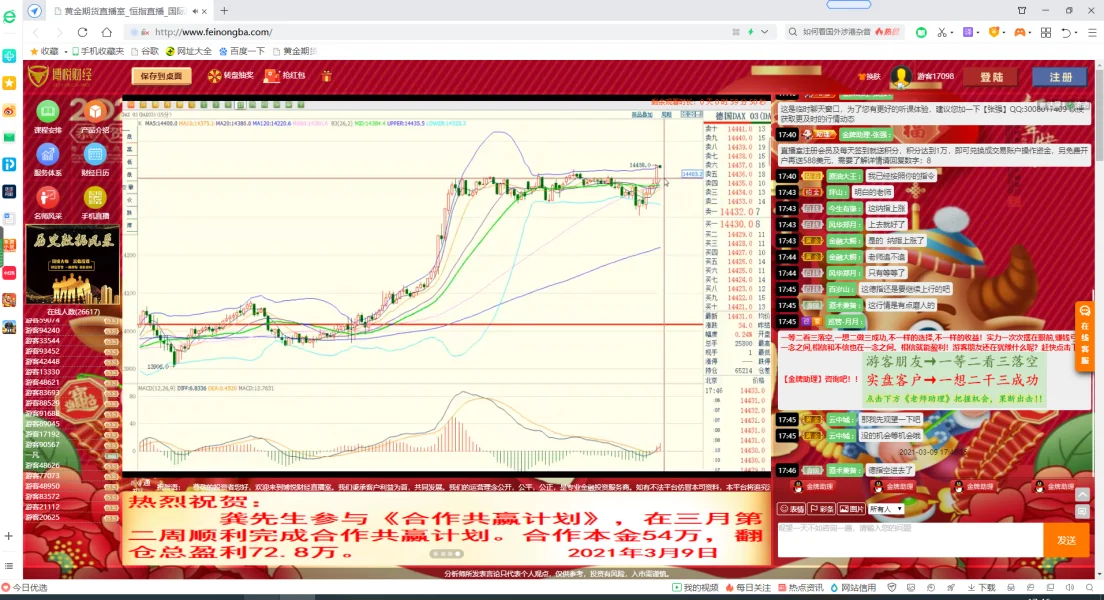Expand the address bar dropdown chevron
Screen dimensions: 1104x600
[x=765, y=32]
